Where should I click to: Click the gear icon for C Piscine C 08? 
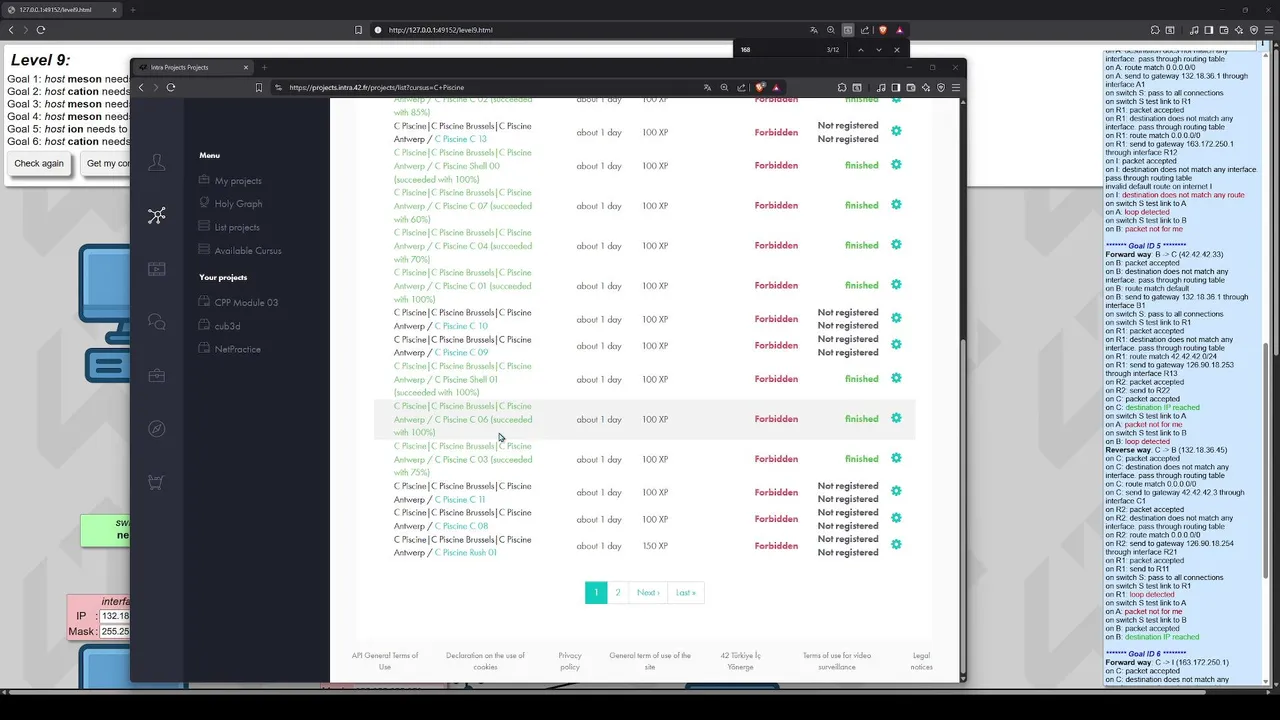point(896,518)
